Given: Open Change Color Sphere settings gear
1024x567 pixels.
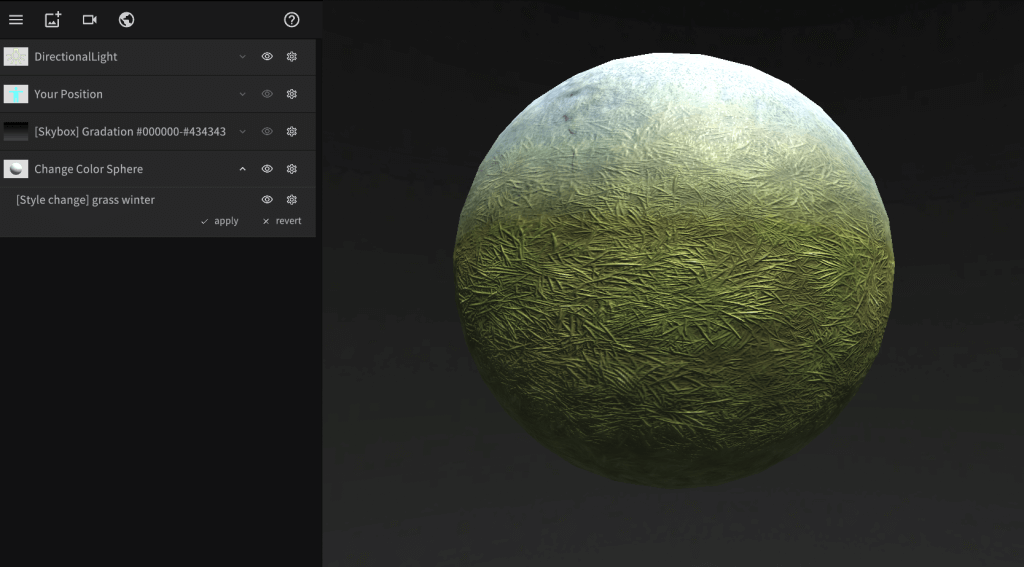Looking at the screenshot, I should 292,169.
